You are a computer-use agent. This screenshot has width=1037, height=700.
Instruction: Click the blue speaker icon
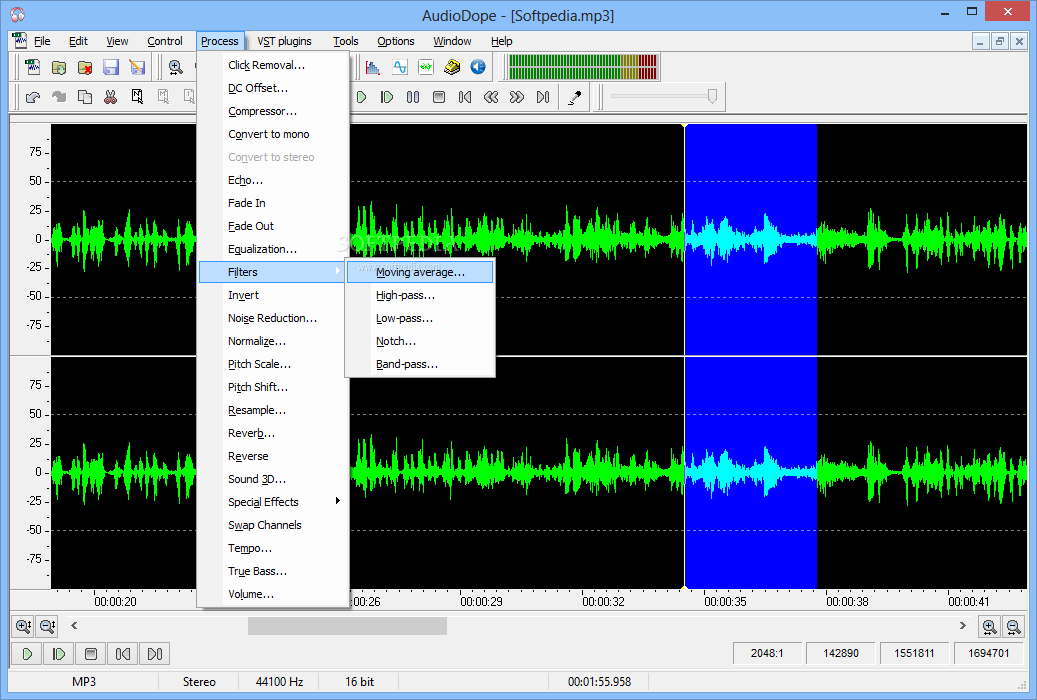coord(477,67)
